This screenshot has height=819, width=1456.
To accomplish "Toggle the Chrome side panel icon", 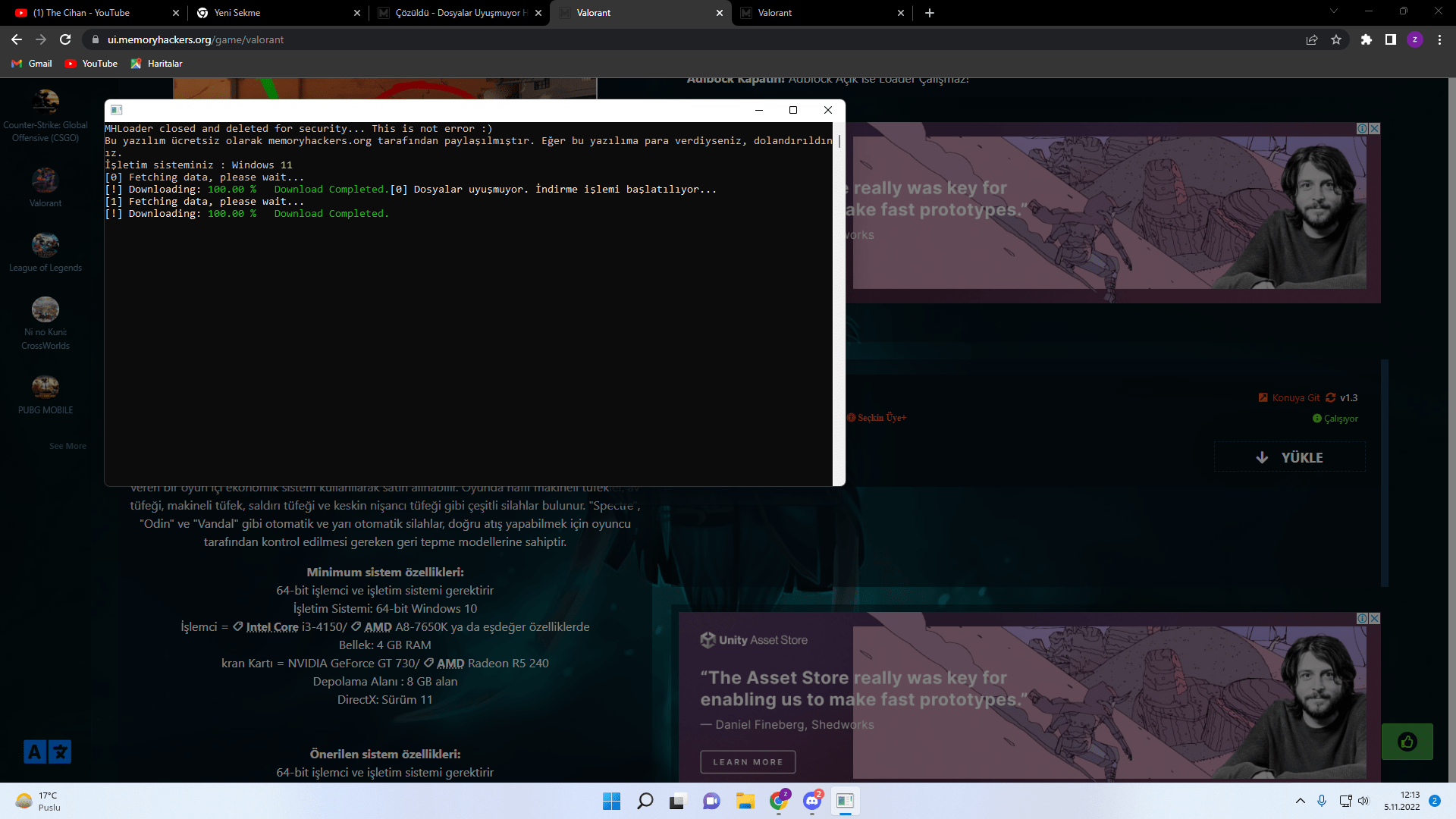I will pyautogui.click(x=1391, y=39).
